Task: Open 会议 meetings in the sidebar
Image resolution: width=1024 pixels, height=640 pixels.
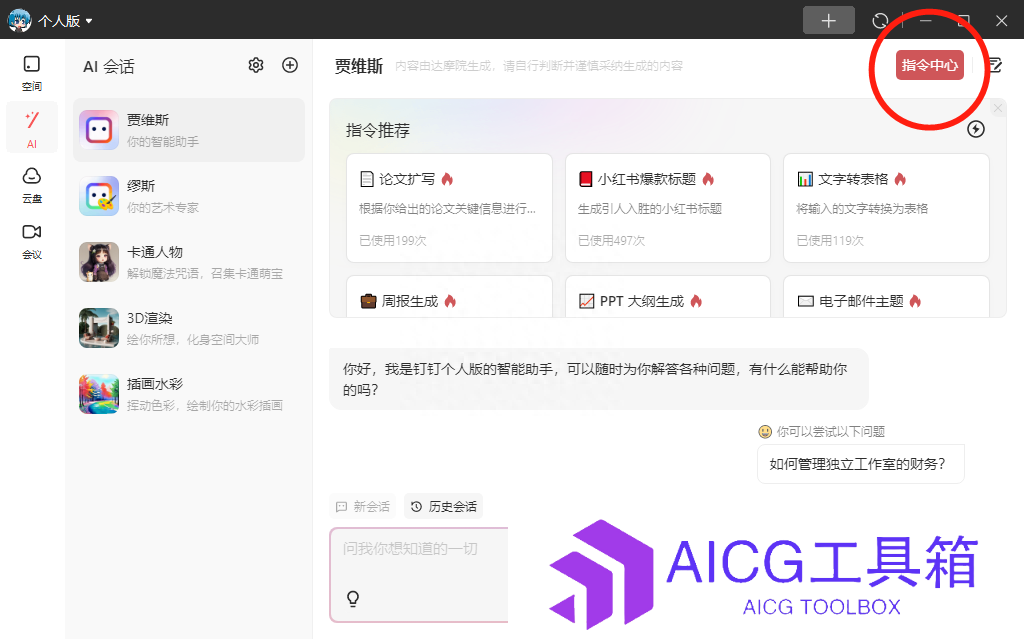Action: 31,241
